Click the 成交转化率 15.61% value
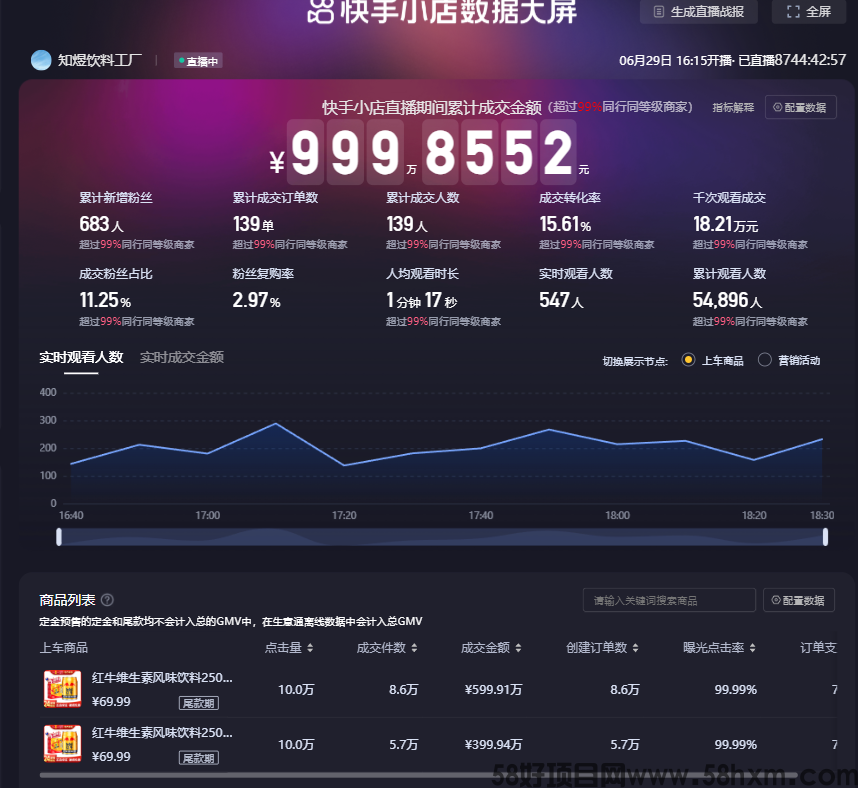The image size is (858, 788). coord(565,224)
